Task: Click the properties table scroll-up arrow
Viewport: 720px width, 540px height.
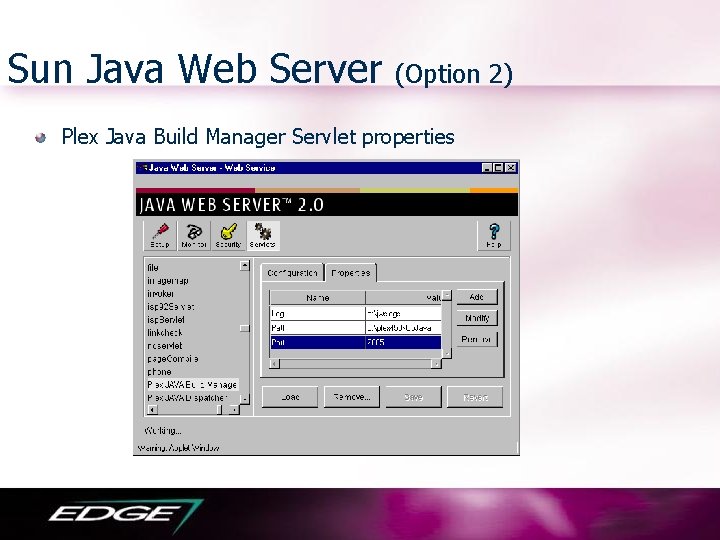Action: [447, 295]
